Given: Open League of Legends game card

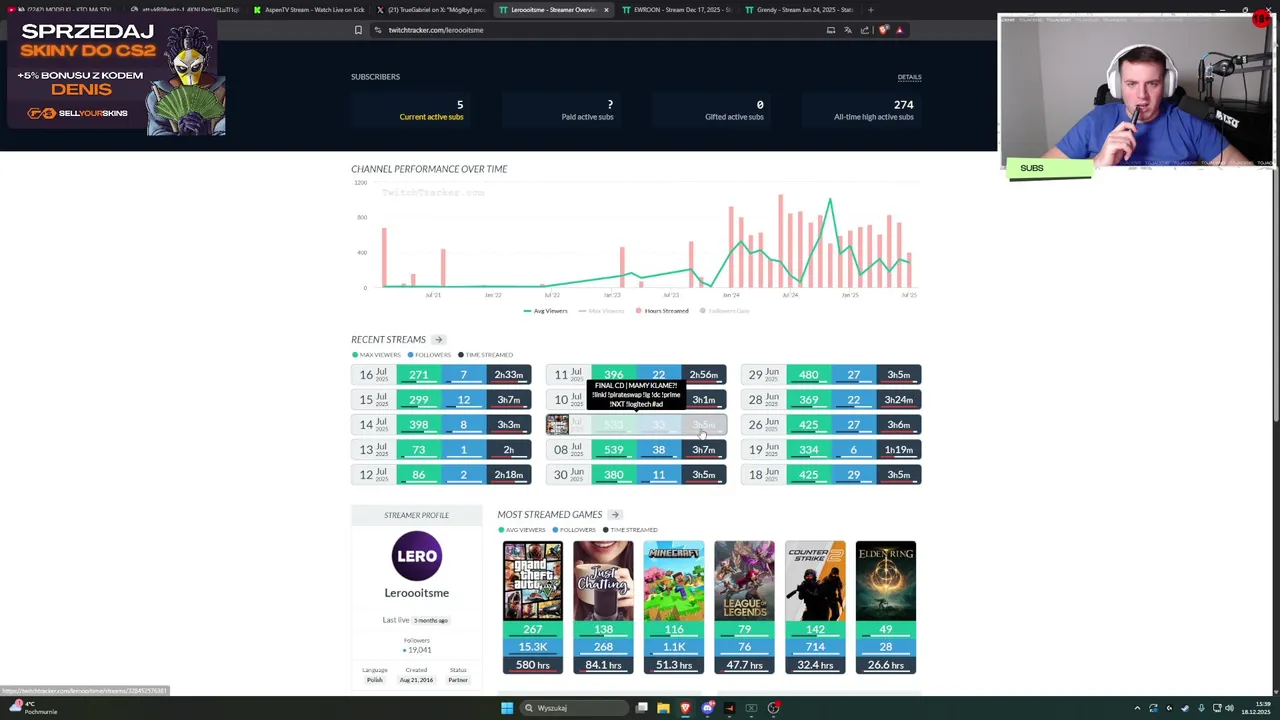Looking at the screenshot, I should [744, 608].
